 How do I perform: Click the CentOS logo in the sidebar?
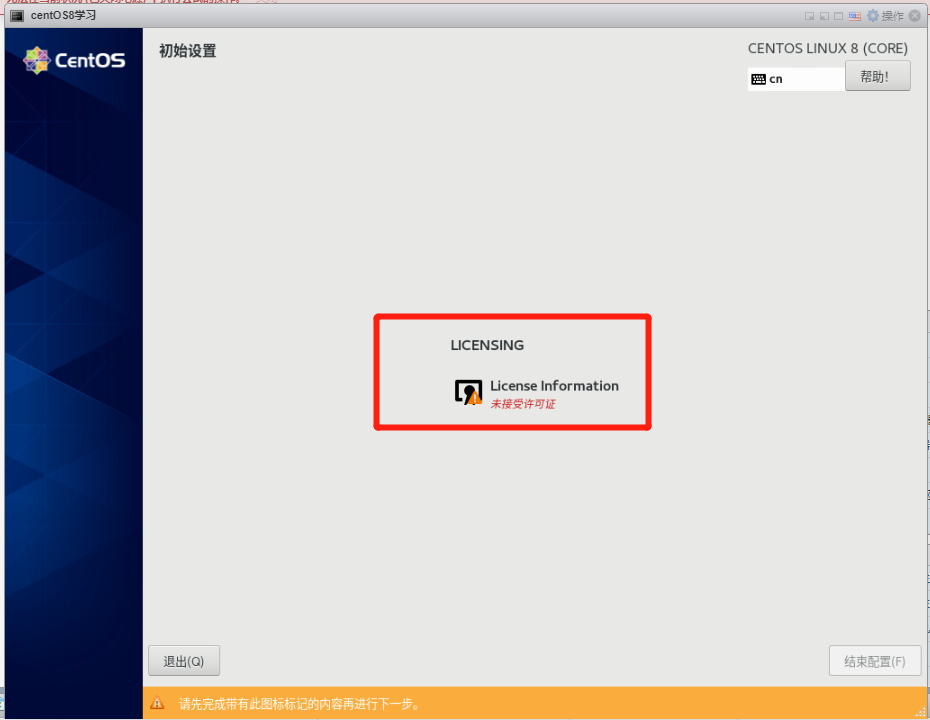click(x=74, y=60)
